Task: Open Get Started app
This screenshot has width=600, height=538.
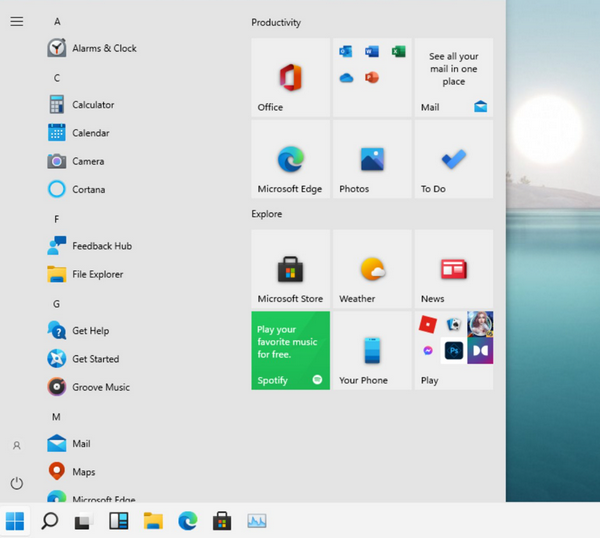Action: click(x=83, y=359)
